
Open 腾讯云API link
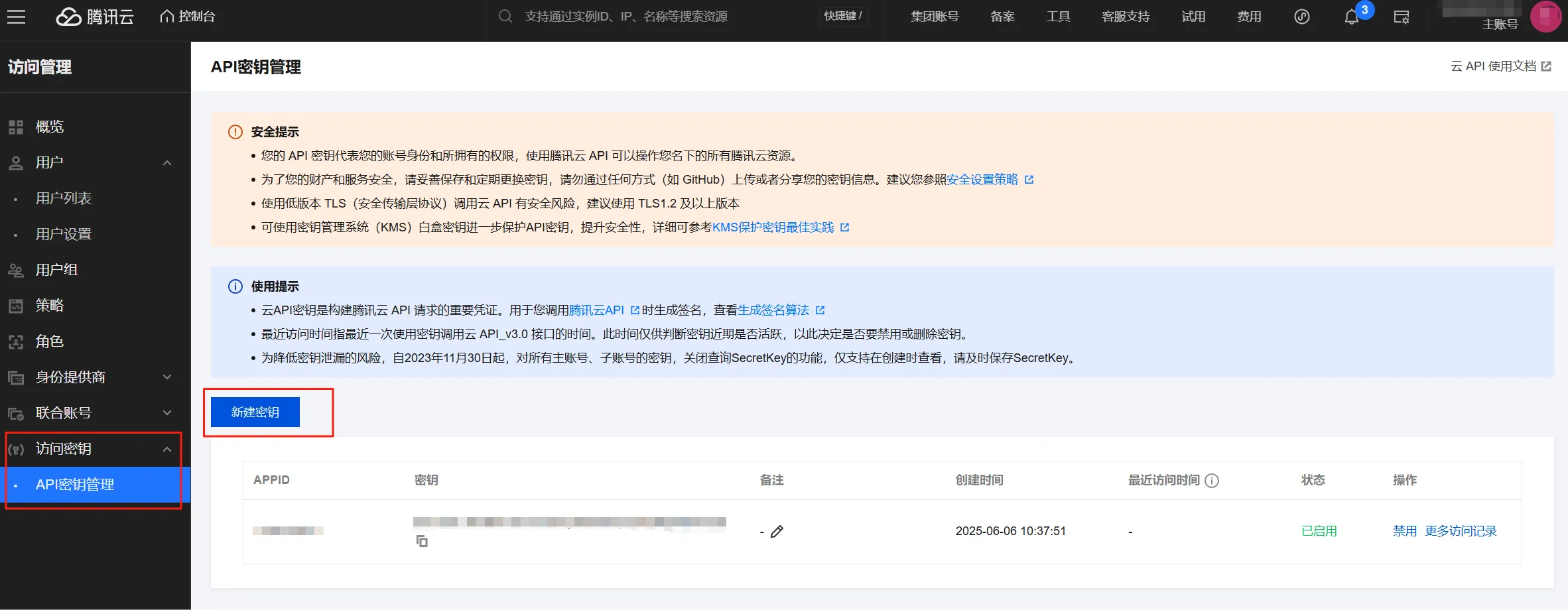point(596,310)
